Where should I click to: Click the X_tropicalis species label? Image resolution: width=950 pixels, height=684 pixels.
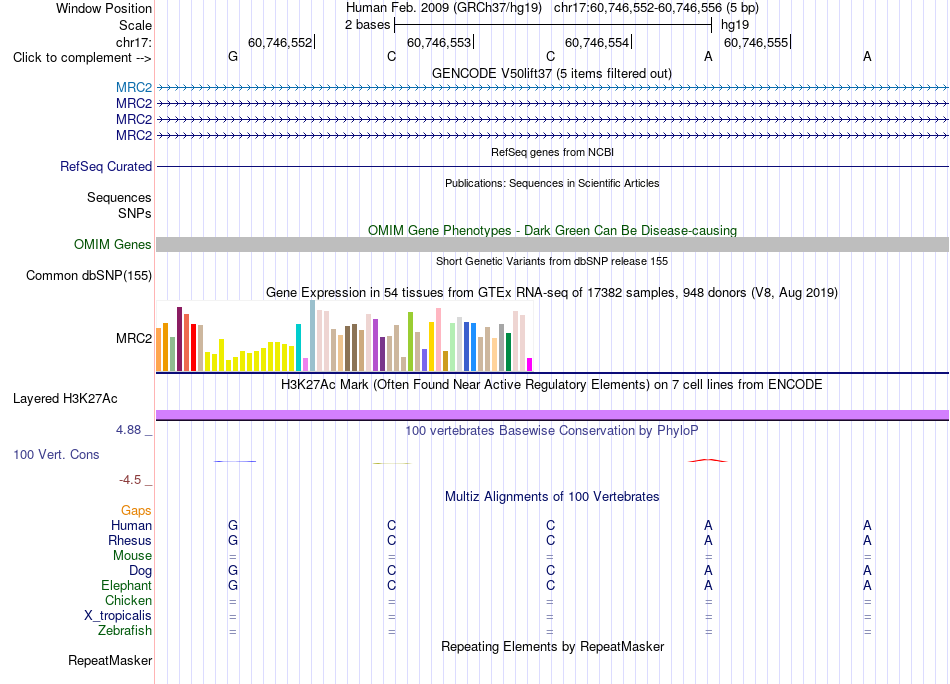pos(118,616)
